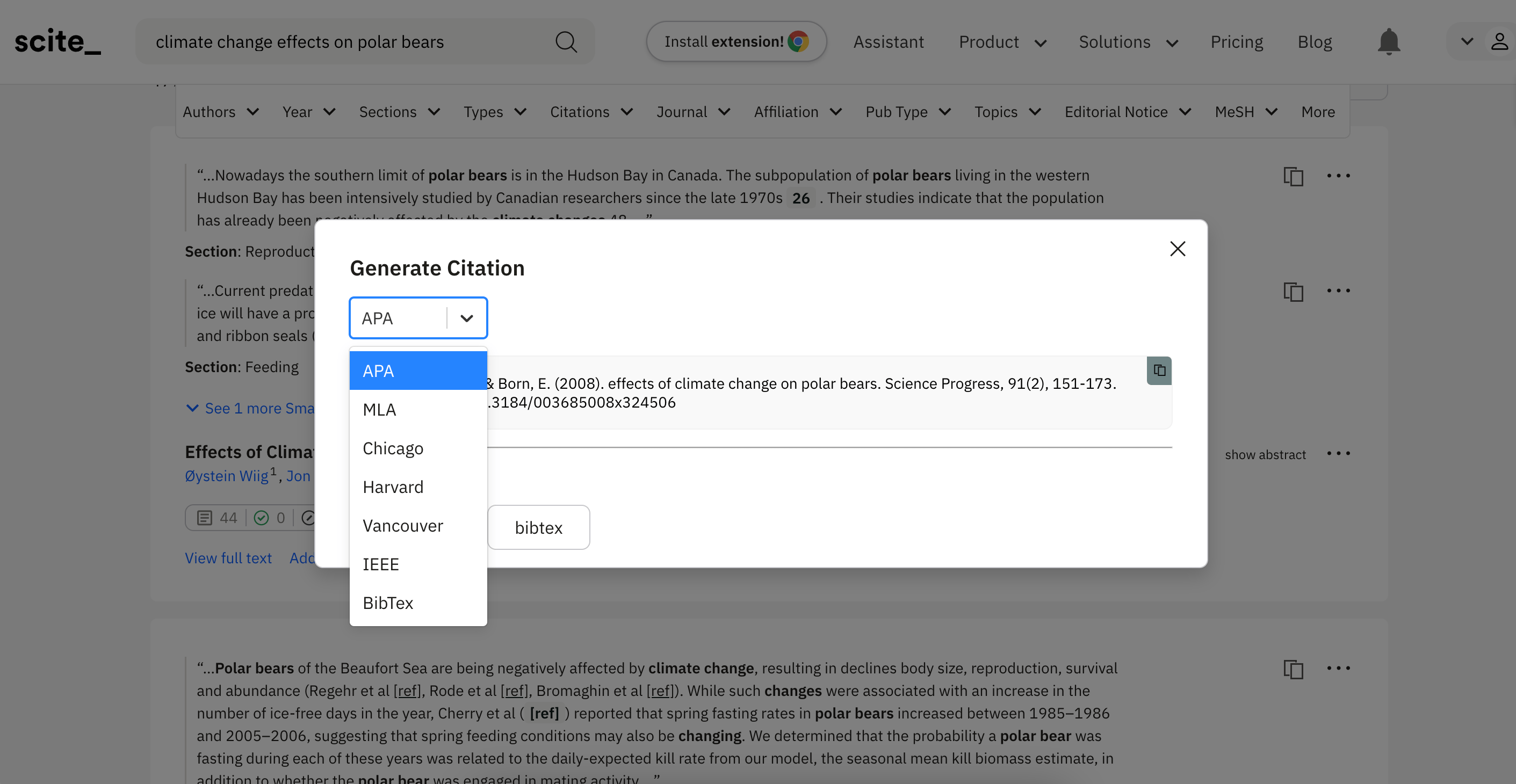Screen dimensions: 1516x784
Task: Expand the Year filter
Action: pos(308,112)
